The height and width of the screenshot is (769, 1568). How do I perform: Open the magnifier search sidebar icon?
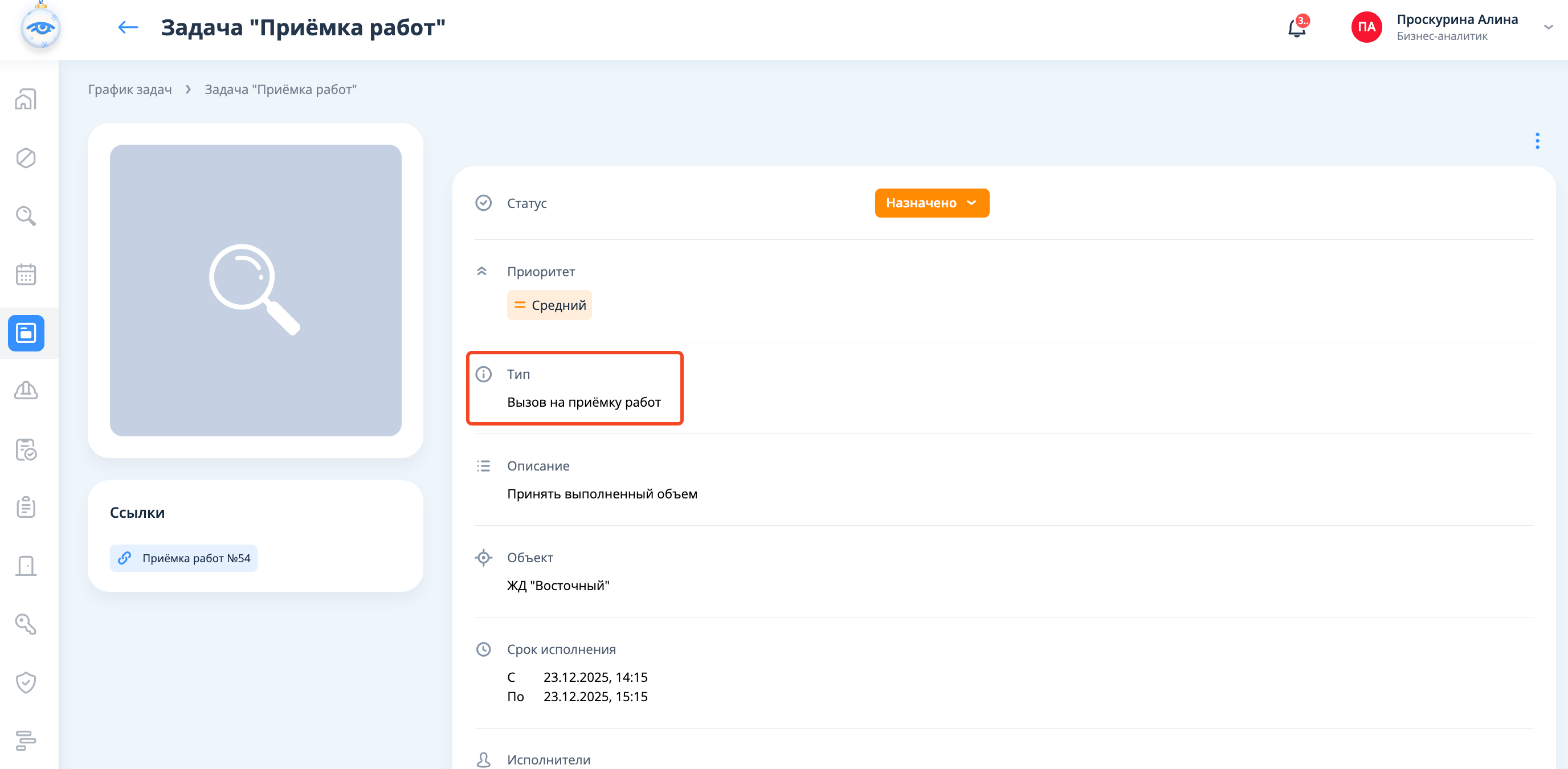[x=26, y=216]
